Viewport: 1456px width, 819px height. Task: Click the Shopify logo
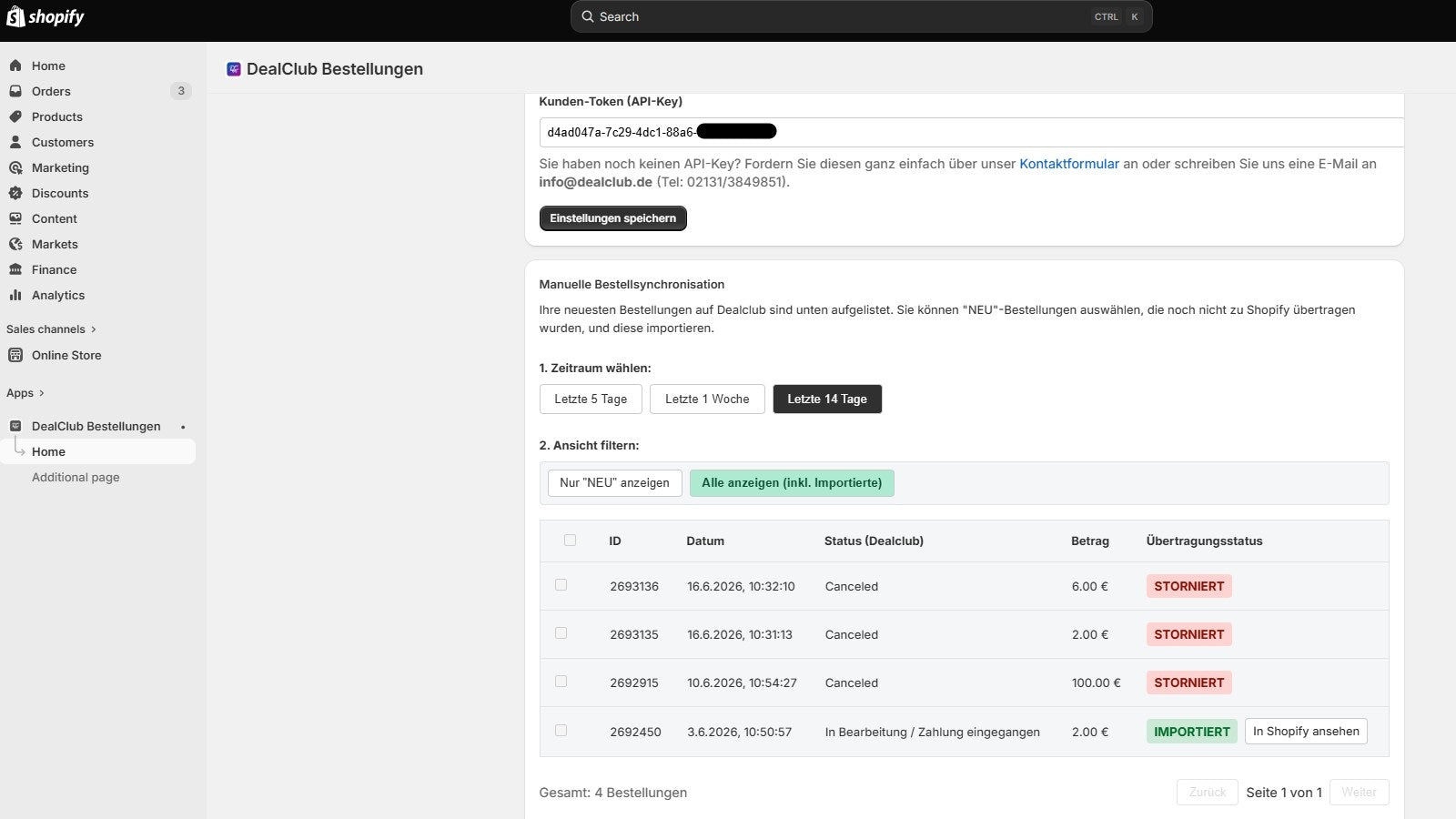tap(45, 16)
